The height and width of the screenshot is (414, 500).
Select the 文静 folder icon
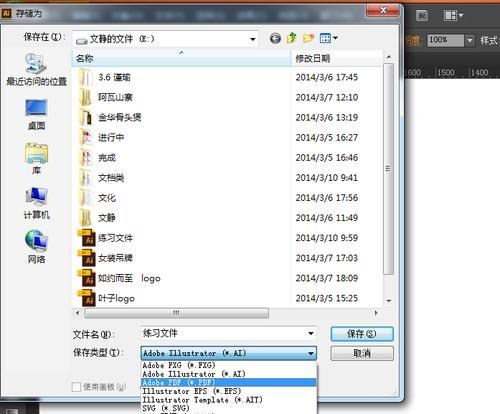pyautogui.click(x=86, y=218)
